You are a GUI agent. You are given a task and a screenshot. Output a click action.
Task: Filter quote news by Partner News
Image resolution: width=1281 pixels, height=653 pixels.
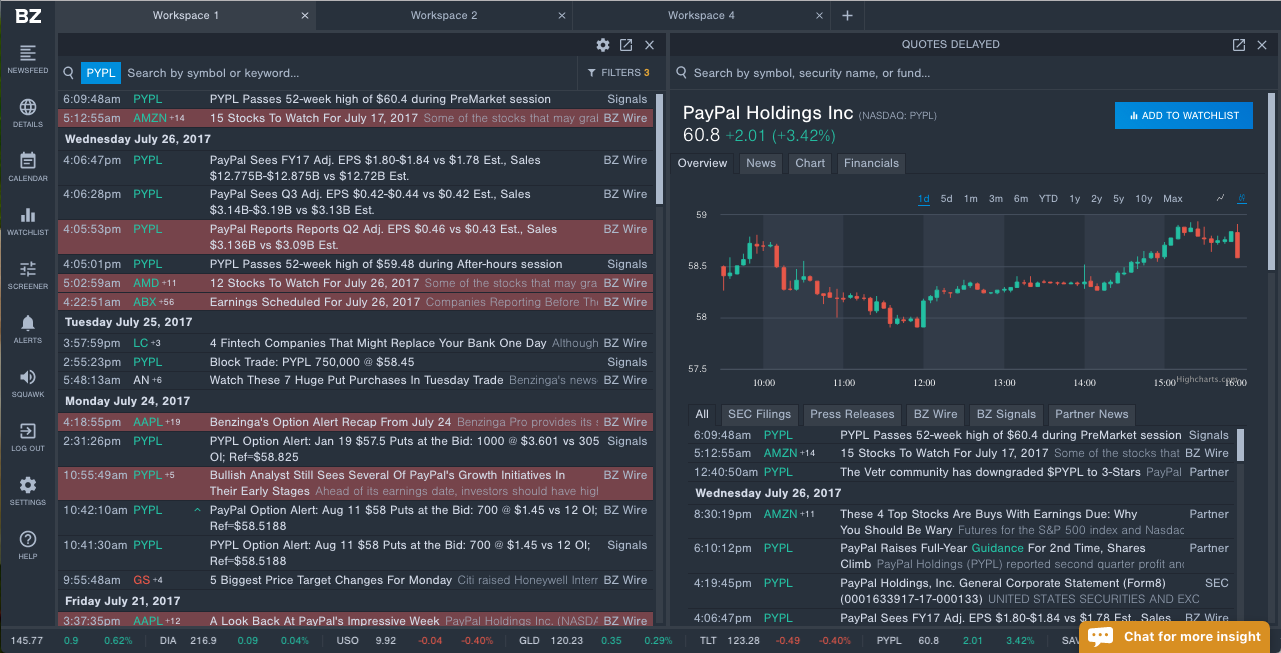[x=1091, y=415]
